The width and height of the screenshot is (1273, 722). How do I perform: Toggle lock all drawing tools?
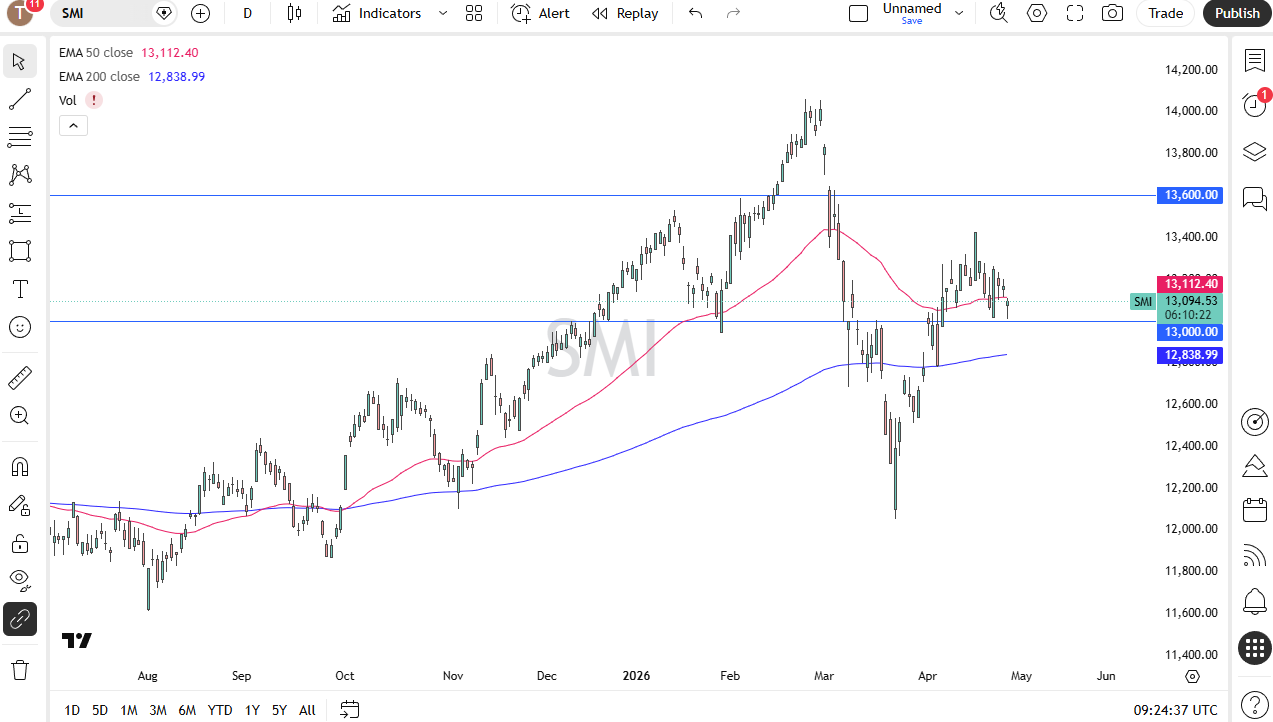[19, 543]
